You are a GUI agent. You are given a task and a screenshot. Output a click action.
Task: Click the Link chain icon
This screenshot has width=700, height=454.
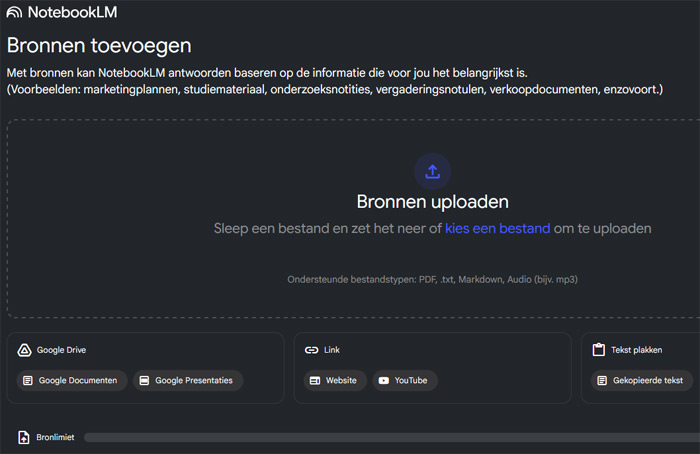311,350
